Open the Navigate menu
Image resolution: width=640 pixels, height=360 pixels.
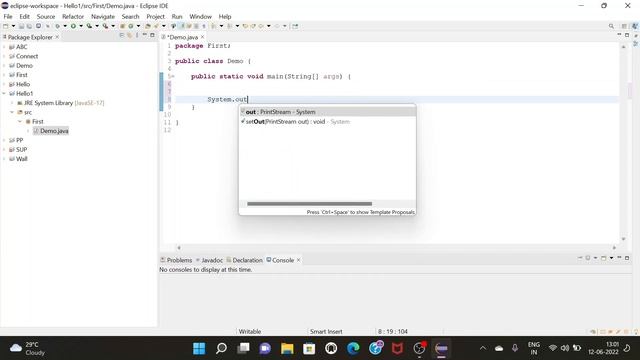103,16
